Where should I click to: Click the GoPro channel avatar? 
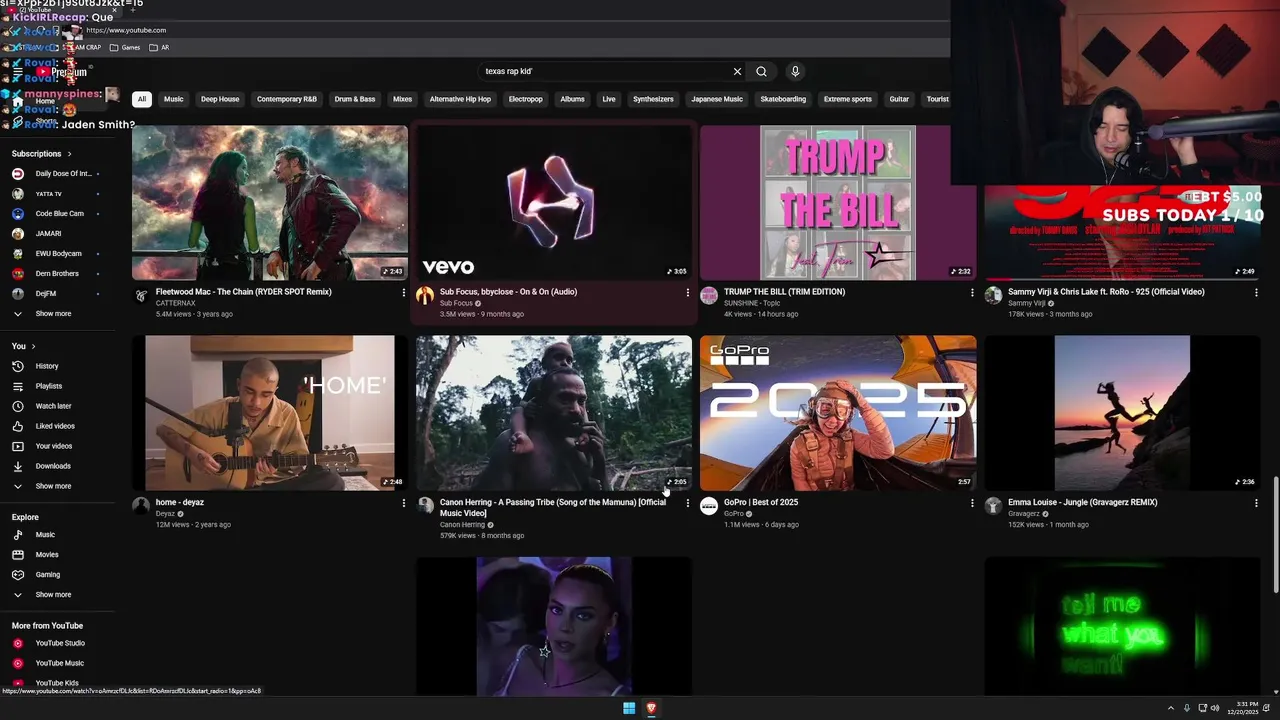tap(709, 506)
